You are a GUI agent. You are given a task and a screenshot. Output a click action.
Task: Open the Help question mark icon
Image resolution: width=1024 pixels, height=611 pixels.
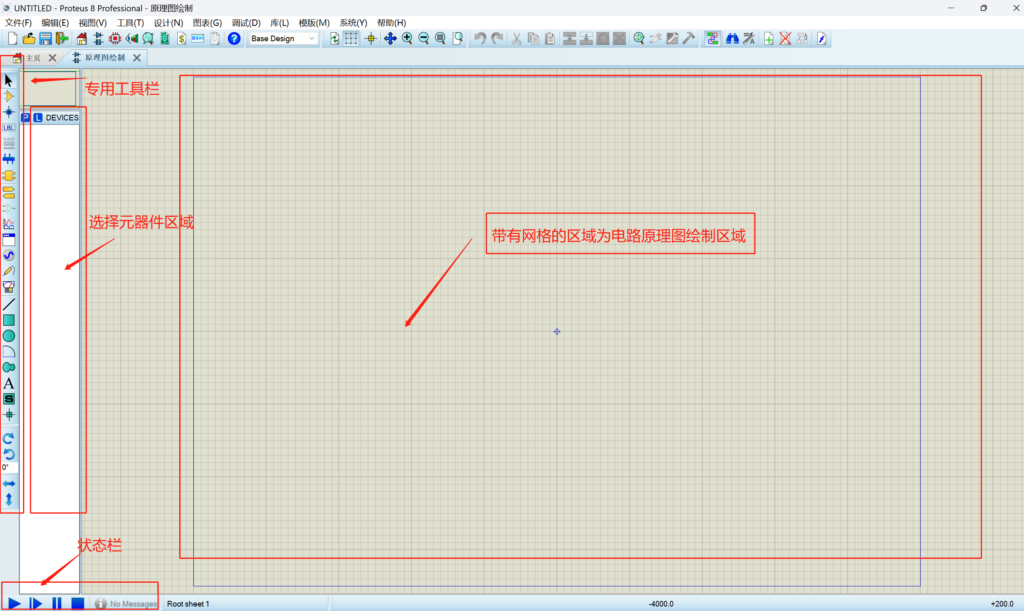(x=234, y=39)
